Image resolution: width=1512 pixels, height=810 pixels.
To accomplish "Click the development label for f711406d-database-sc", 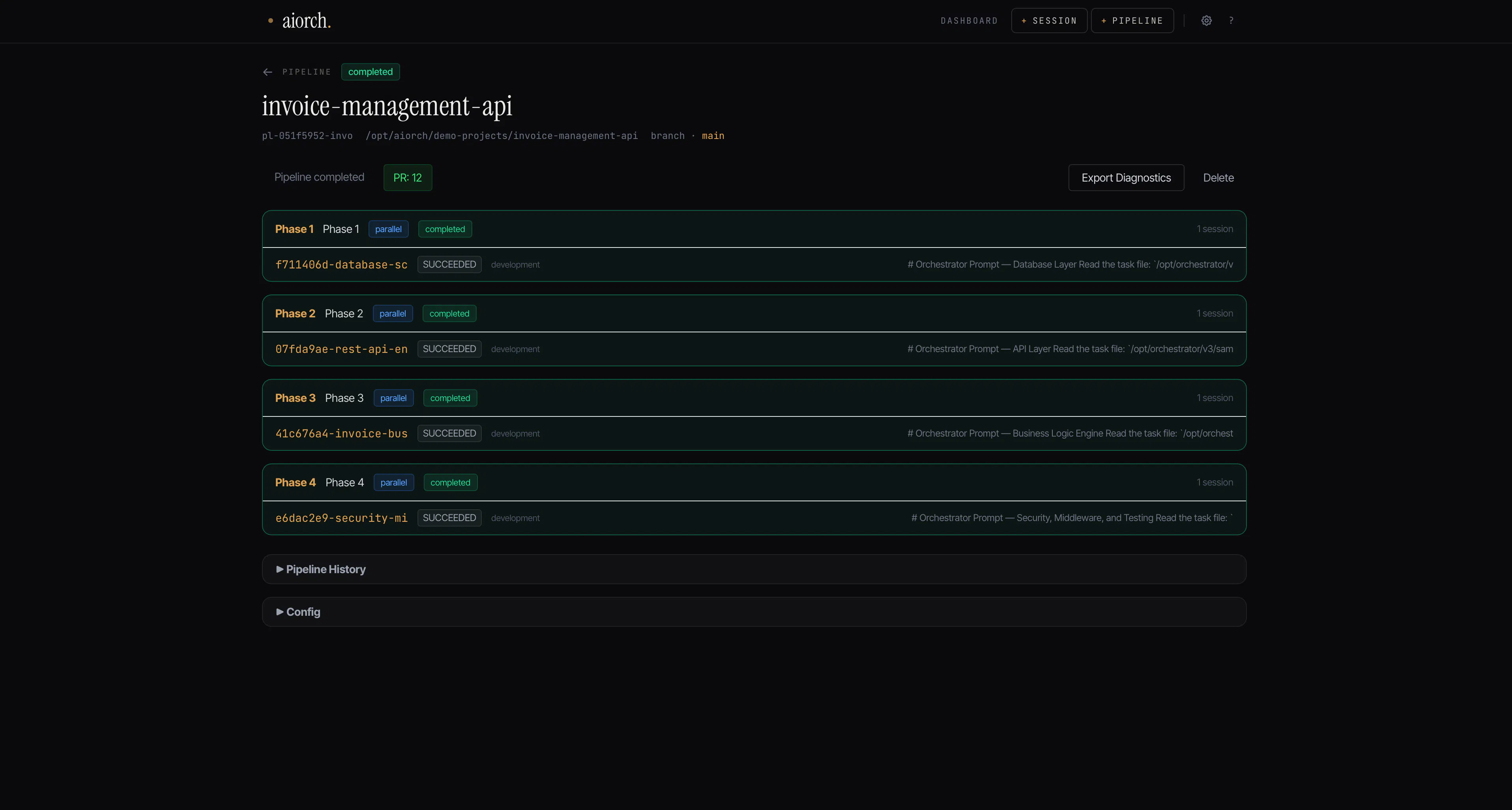I will [x=515, y=265].
